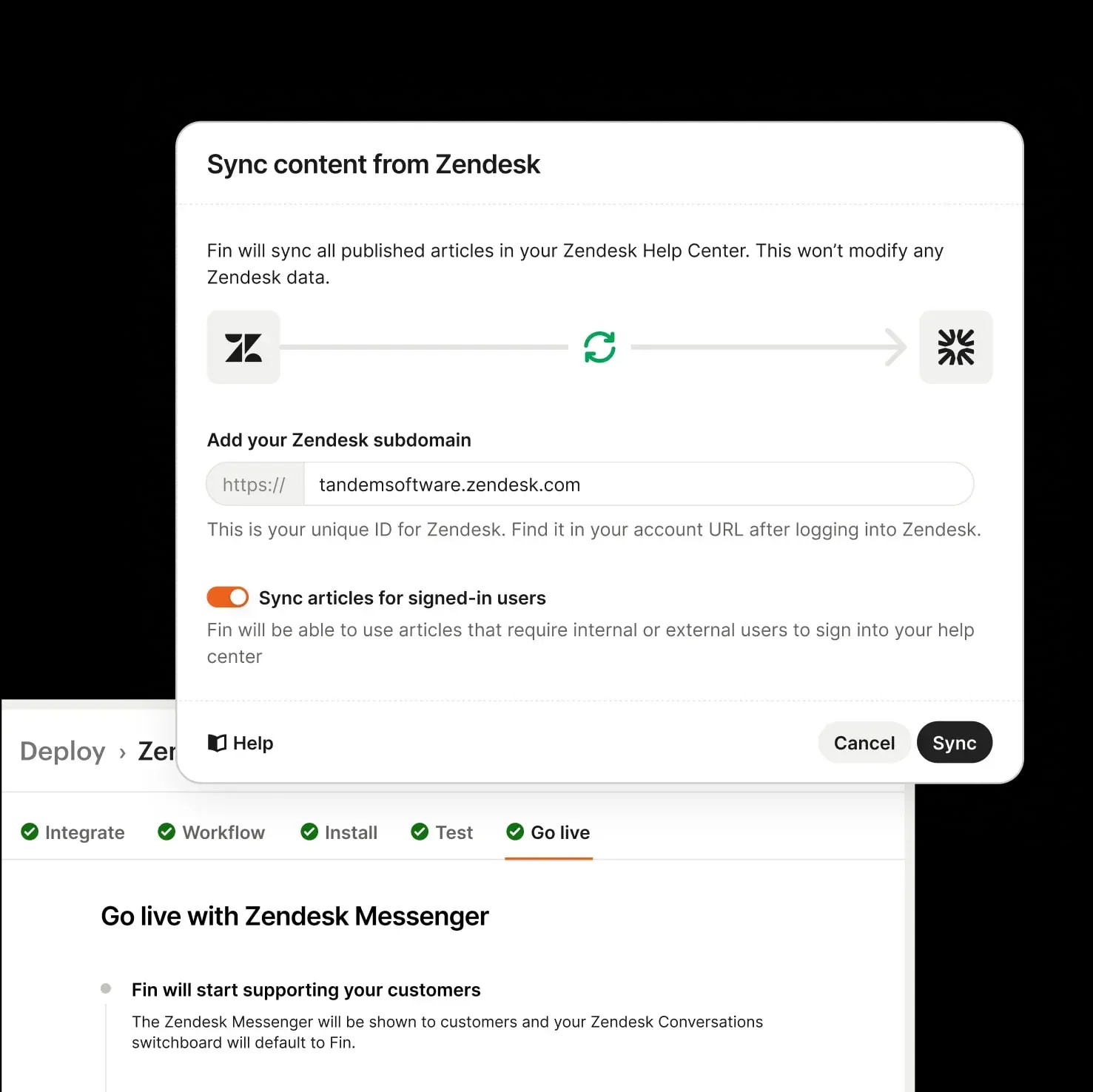Viewport: 1093px width, 1092px height.
Task: Click the Install green checkmark icon
Action: pyautogui.click(x=309, y=832)
